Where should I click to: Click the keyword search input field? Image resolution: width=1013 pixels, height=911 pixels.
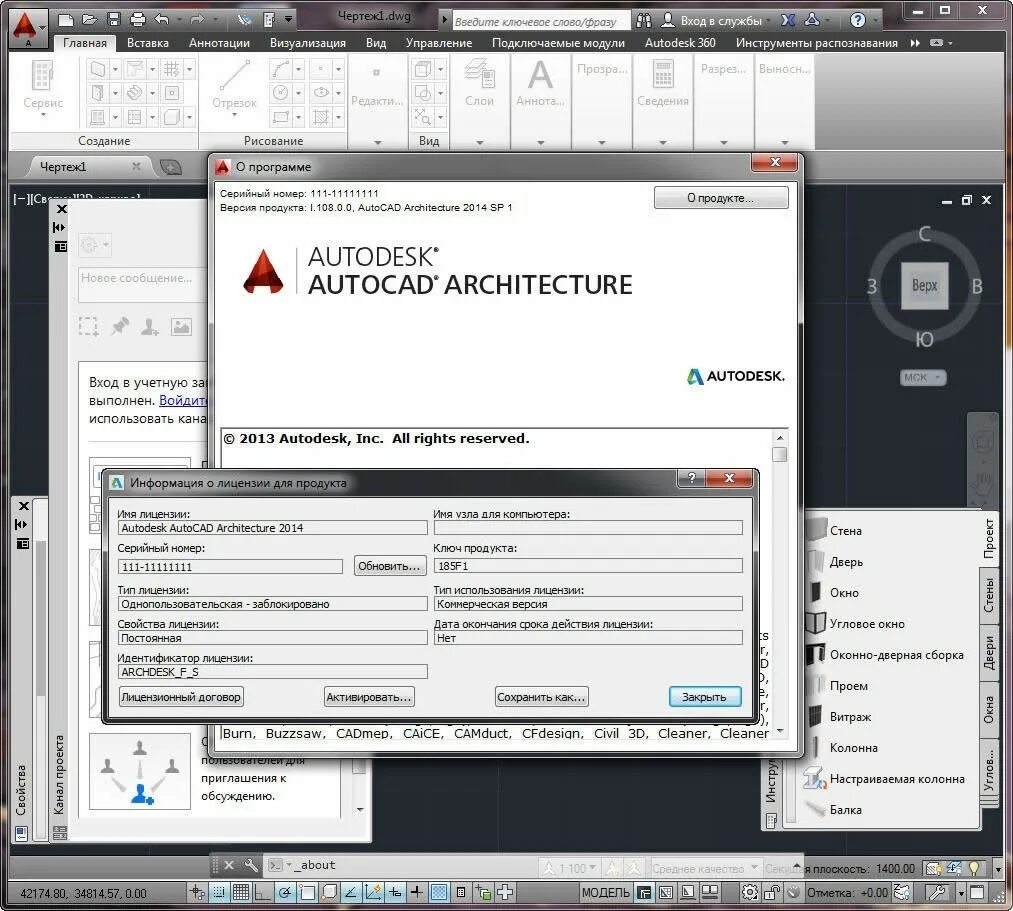click(541, 21)
